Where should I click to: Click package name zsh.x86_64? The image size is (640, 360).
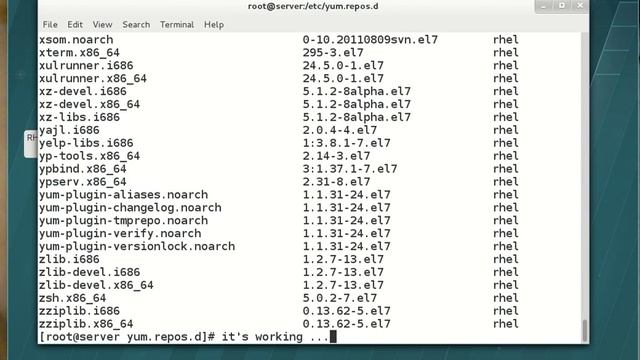click(72, 298)
